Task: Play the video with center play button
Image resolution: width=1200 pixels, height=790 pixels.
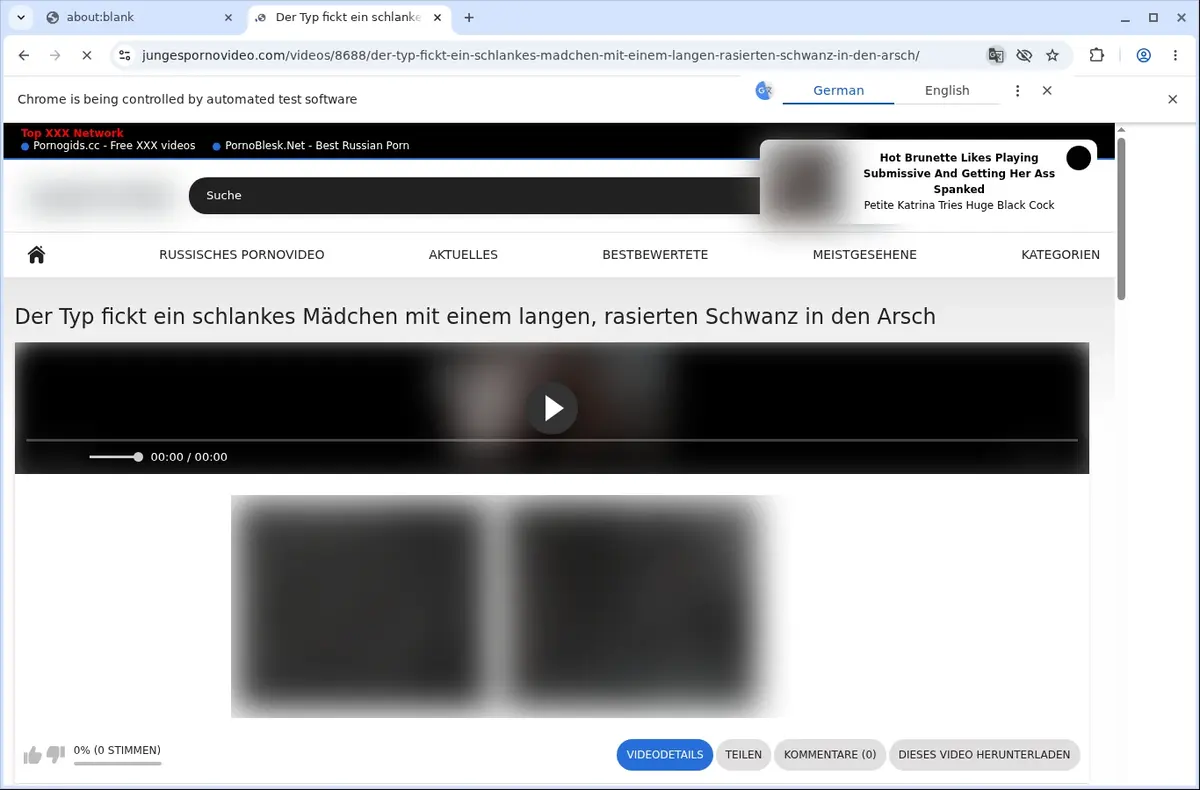Action: (552, 408)
